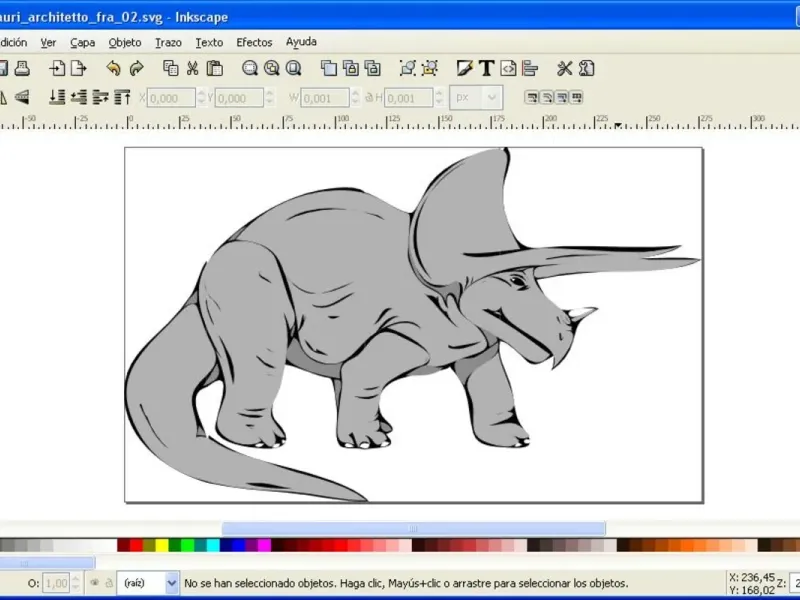Open the Objeto menu

pos(125,42)
